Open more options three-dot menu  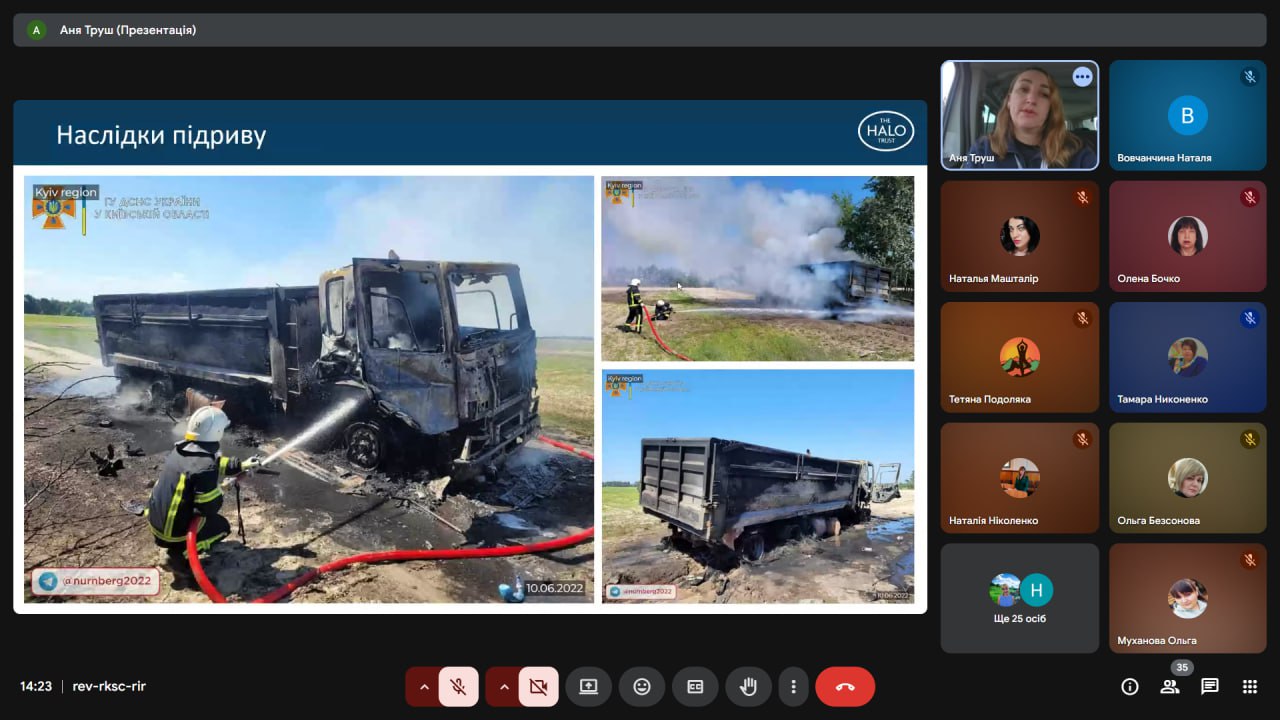[x=793, y=687]
